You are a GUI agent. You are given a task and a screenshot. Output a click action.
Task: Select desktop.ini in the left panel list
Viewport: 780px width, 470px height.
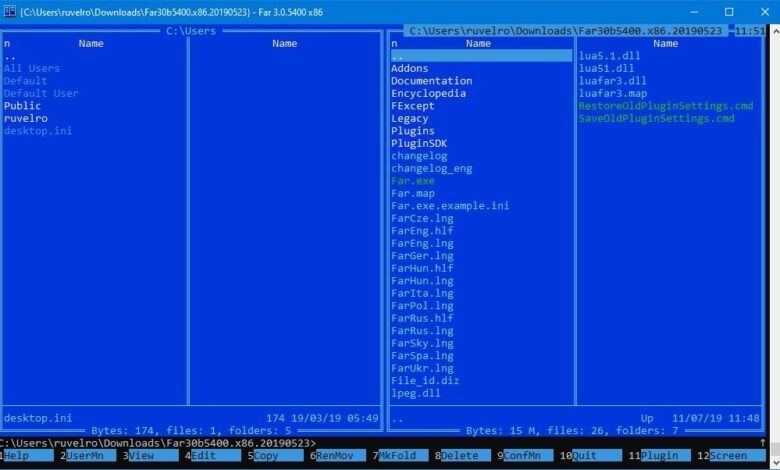38,131
